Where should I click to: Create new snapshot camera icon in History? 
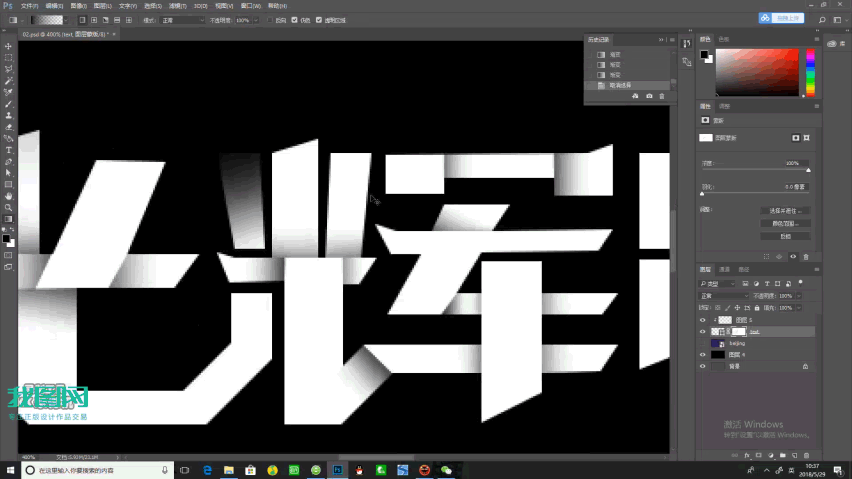click(649, 96)
